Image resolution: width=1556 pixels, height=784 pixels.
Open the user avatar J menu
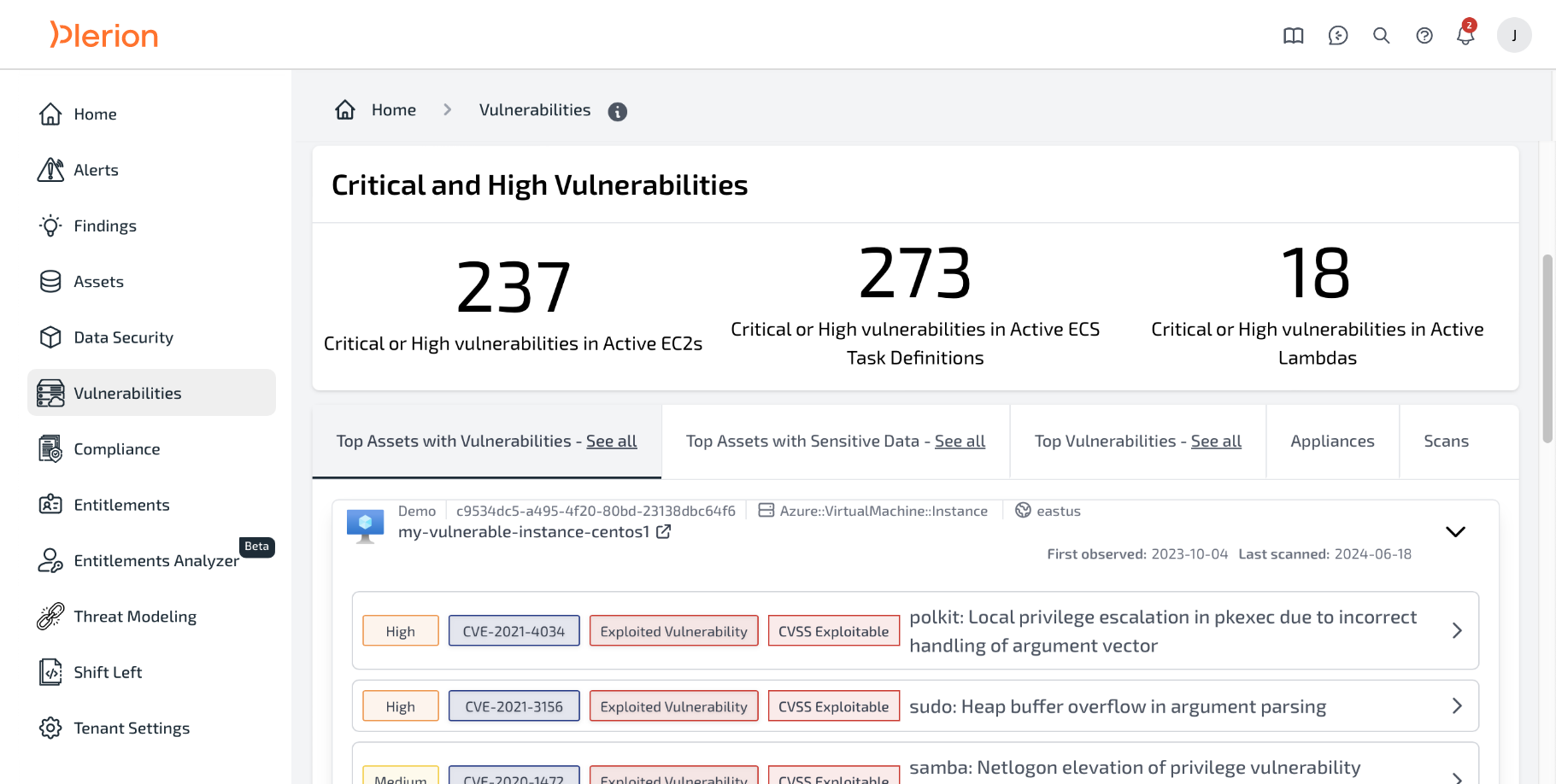coord(1514,35)
